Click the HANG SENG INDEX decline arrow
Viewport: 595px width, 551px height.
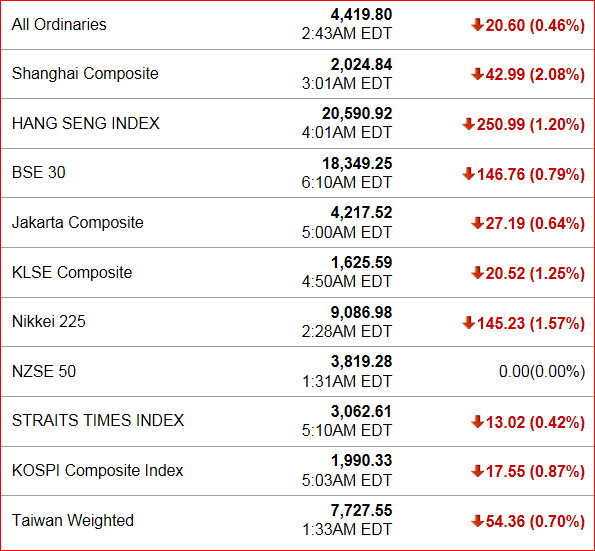pyautogui.click(x=469, y=124)
